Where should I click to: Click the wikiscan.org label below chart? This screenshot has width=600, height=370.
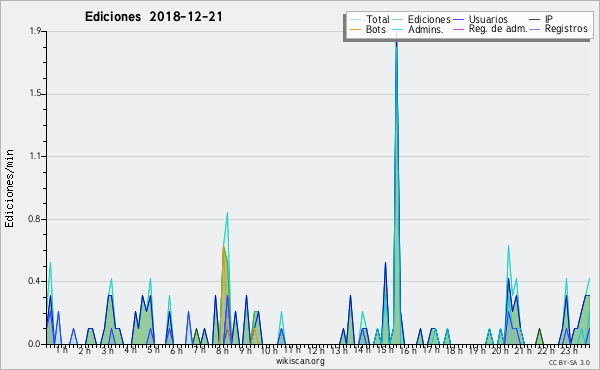pos(300,361)
